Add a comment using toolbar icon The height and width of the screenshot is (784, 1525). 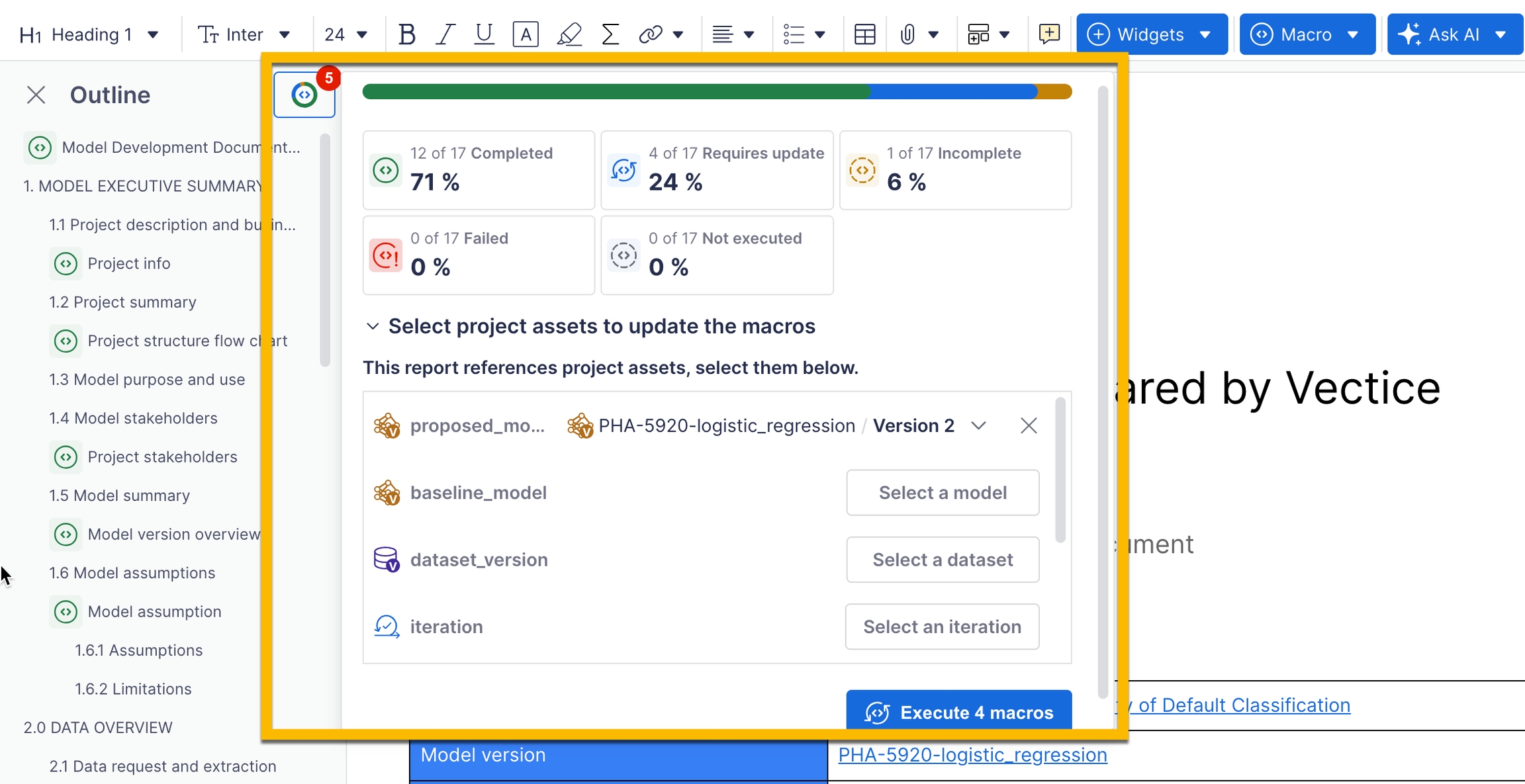(1049, 34)
